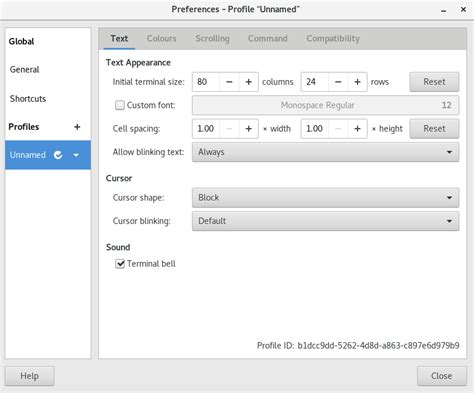This screenshot has width=474, height=393.
Task: Minimize the Preferences window
Action: [x=443, y=10]
